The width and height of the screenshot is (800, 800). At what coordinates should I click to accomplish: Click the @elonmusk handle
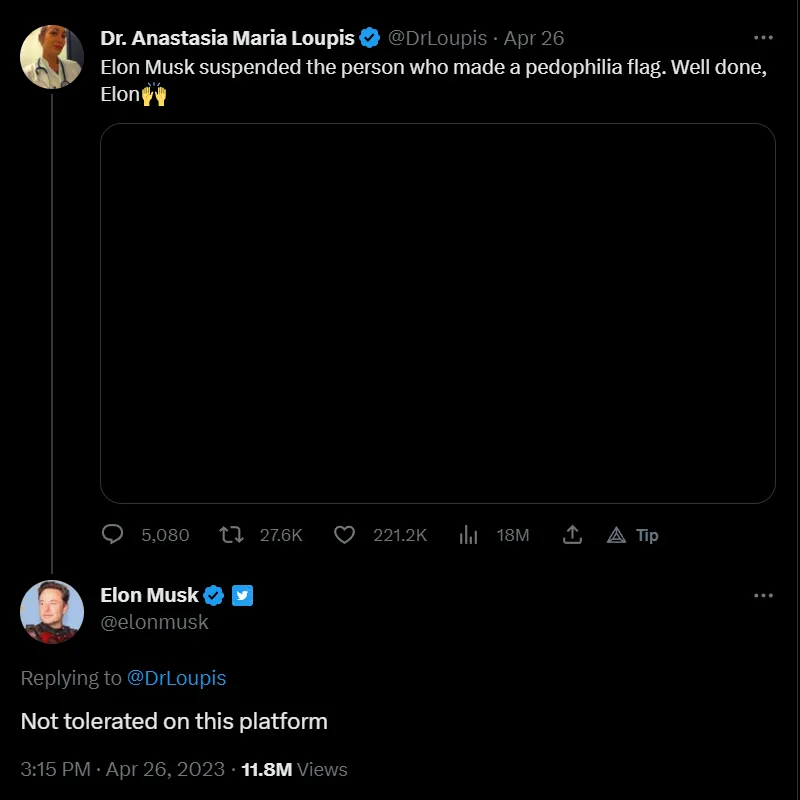click(156, 621)
